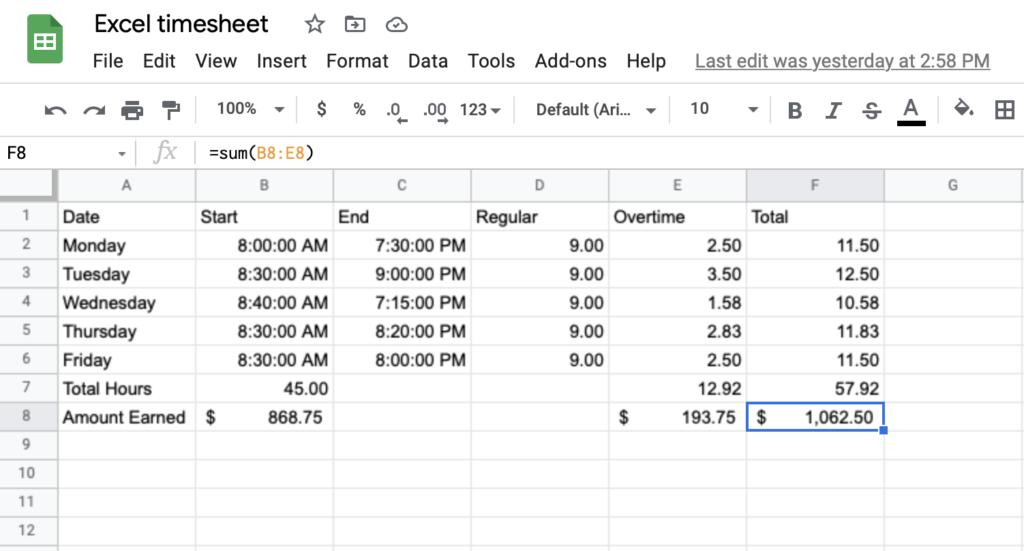1024x551 pixels.
Task: Format cell as currency with dollar button
Action: pos(321,110)
